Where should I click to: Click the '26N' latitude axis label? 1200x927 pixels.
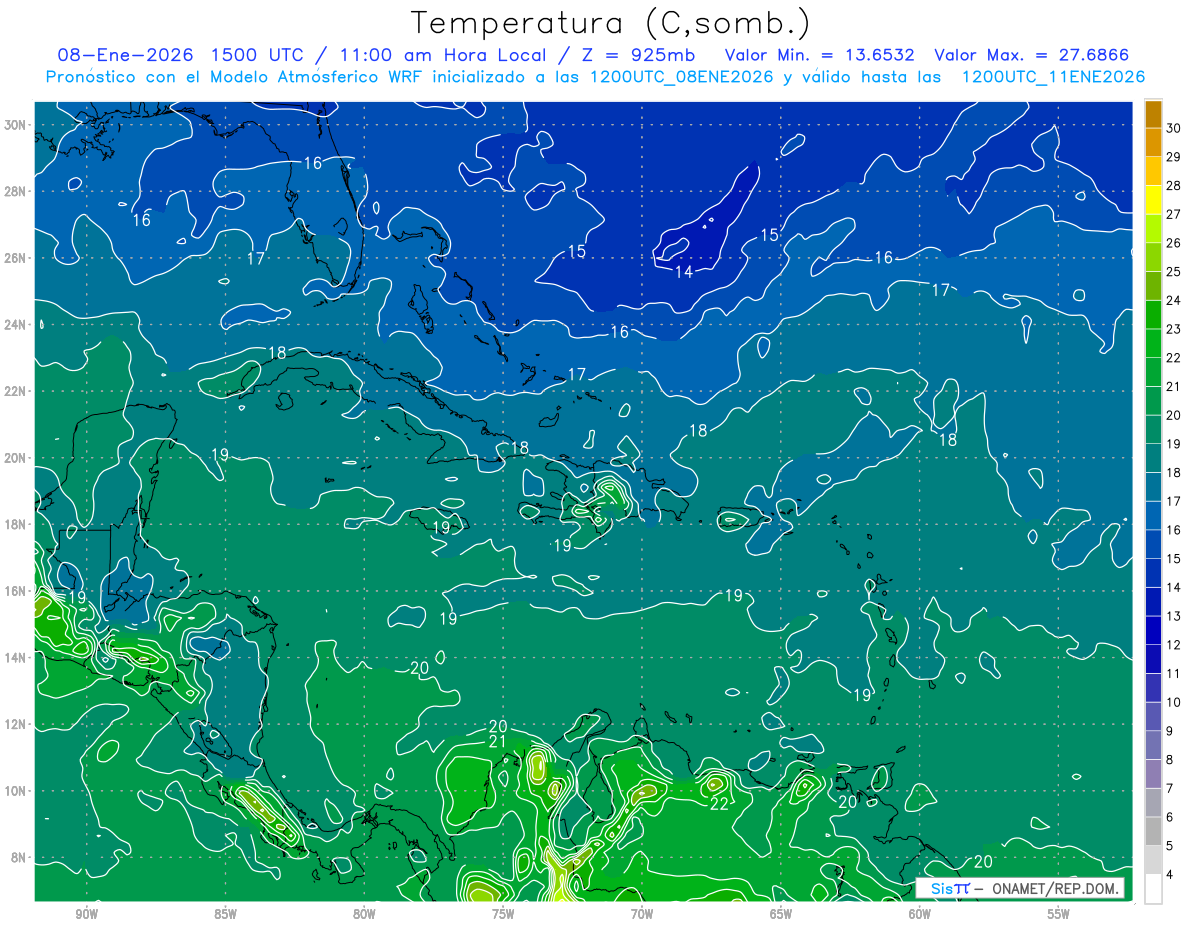click(14, 258)
